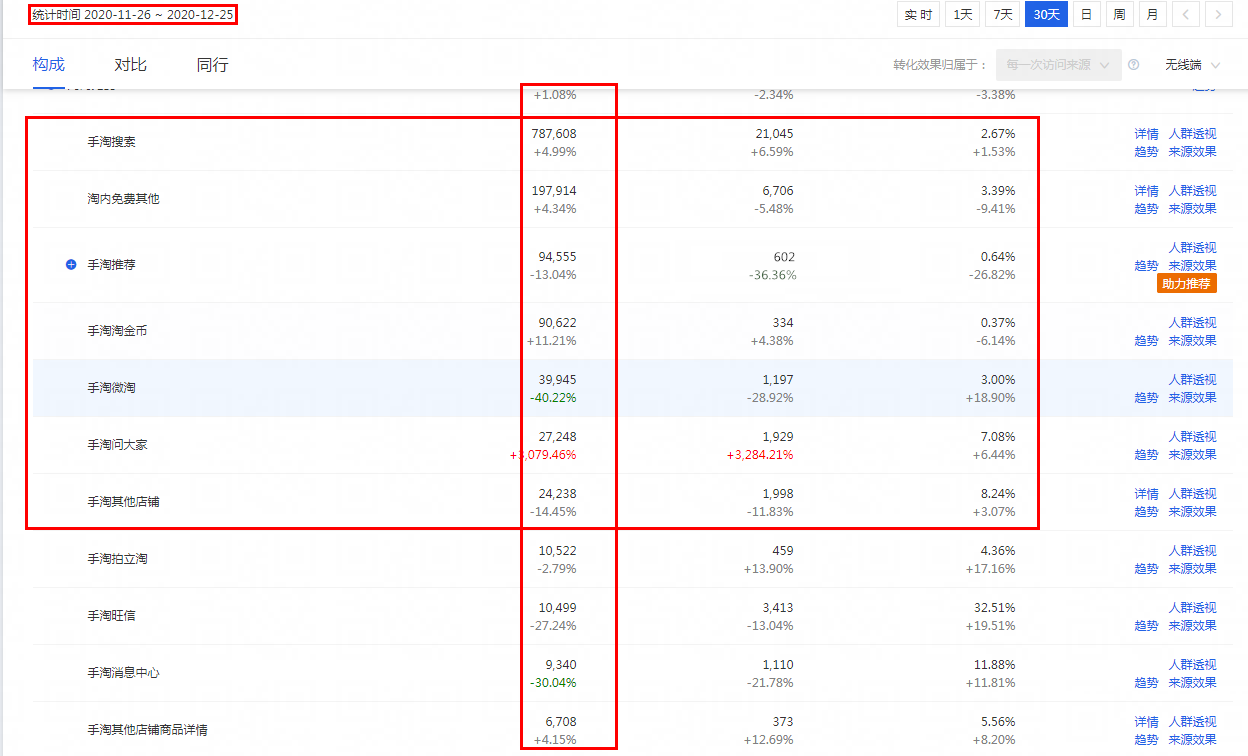1248x756 pixels.
Task: Open 详情 for 手淘搜索
Action: [x=1146, y=134]
